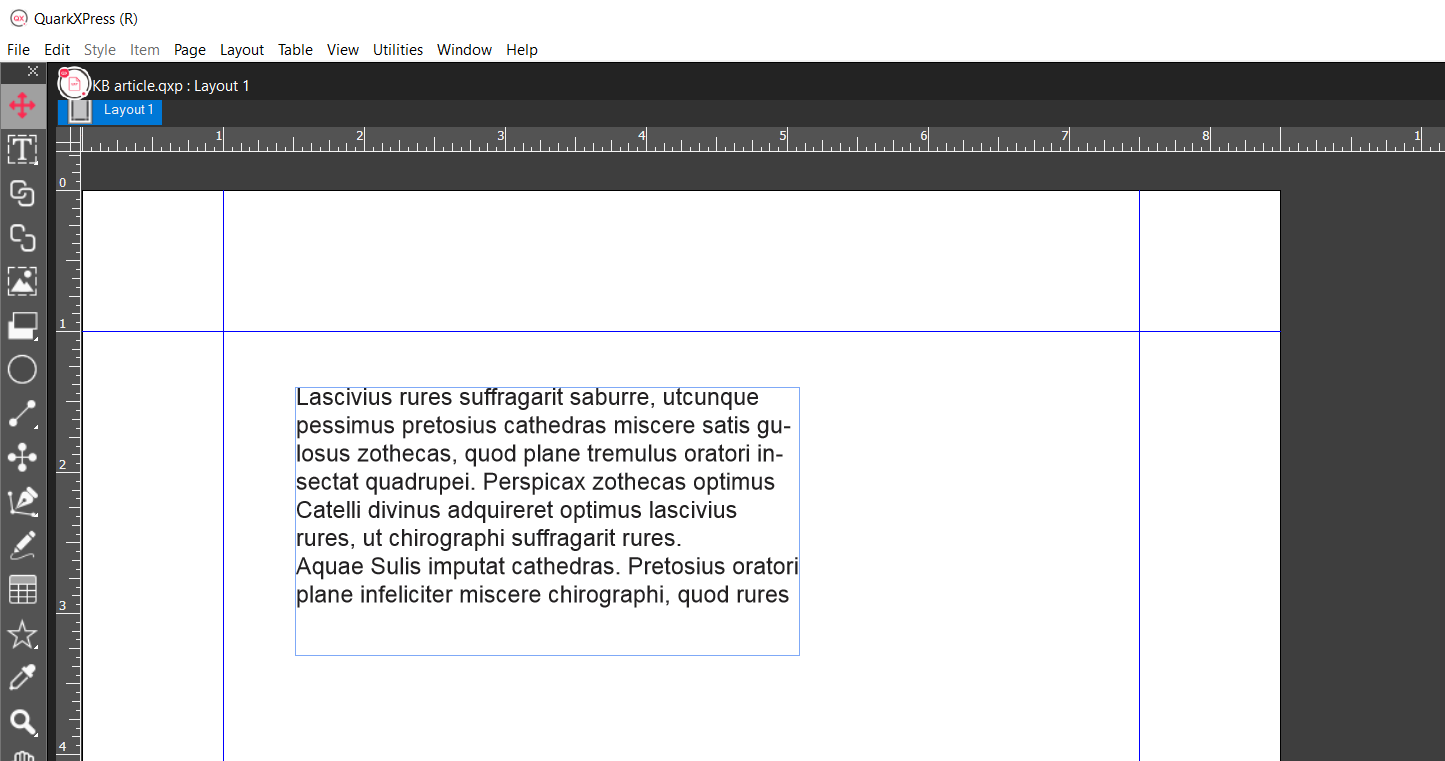Select the Oval Box tool
This screenshot has width=1445, height=761.
(x=22, y=369)
